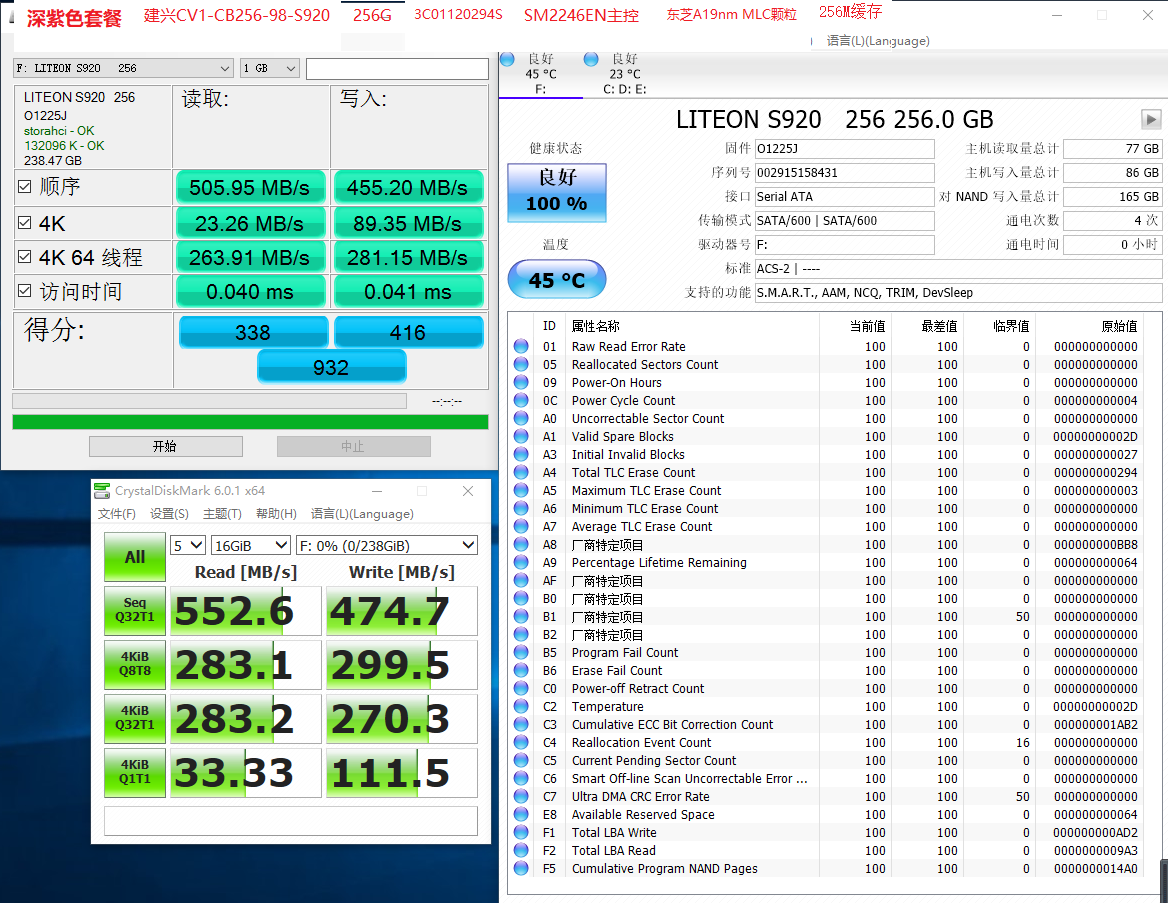Open the 文件(F) menu in CrystalDiskMark
1168x903 pixels.
[117, 514]
